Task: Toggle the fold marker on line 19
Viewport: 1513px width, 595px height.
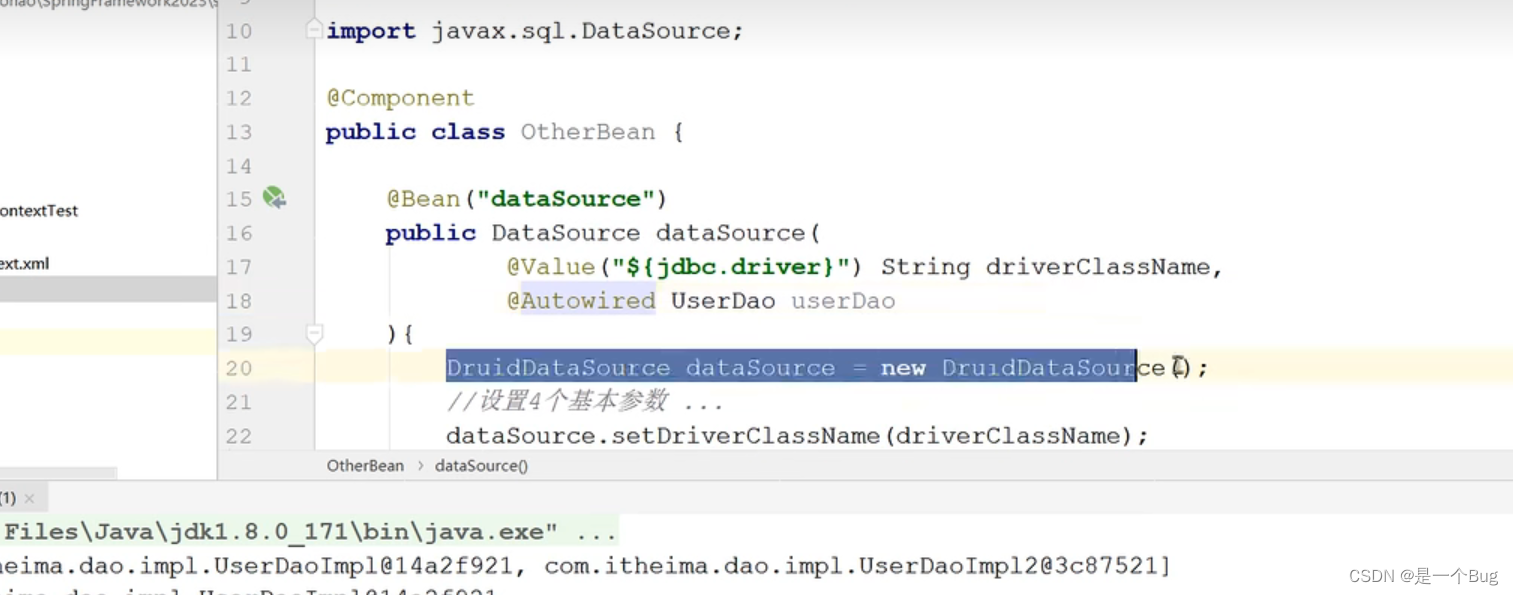Action: 314,333
